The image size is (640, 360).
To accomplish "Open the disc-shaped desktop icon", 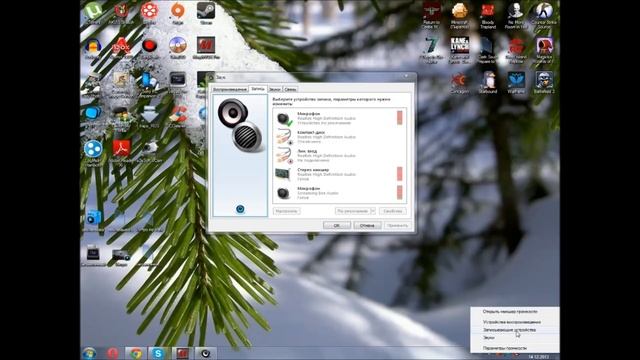I will click(x=178, y=47).
